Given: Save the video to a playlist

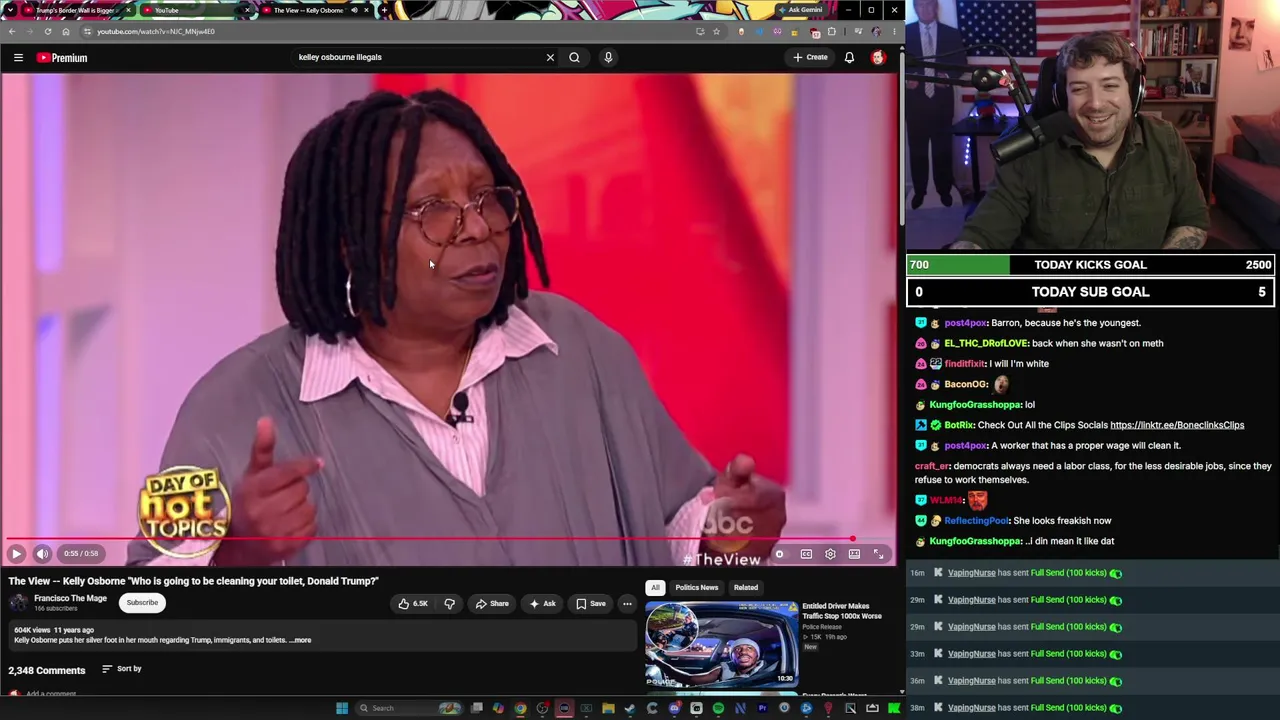Looking at the screenshot, I should 591,604.
